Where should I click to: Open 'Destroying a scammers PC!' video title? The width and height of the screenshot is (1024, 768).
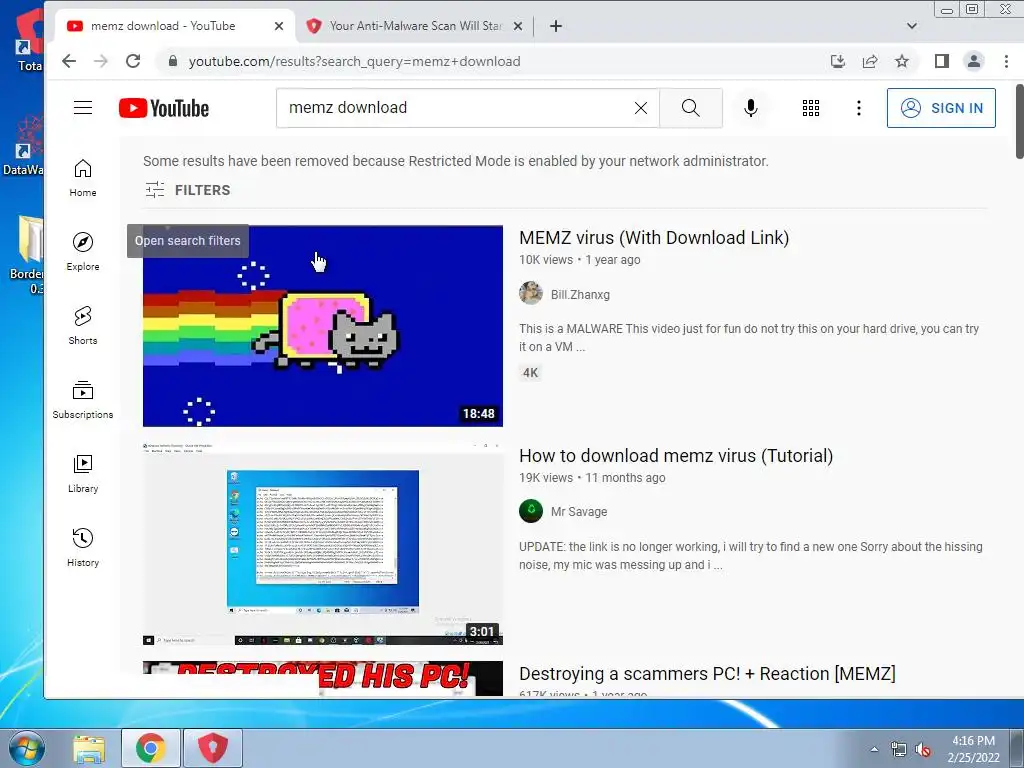tap(707, 674)
